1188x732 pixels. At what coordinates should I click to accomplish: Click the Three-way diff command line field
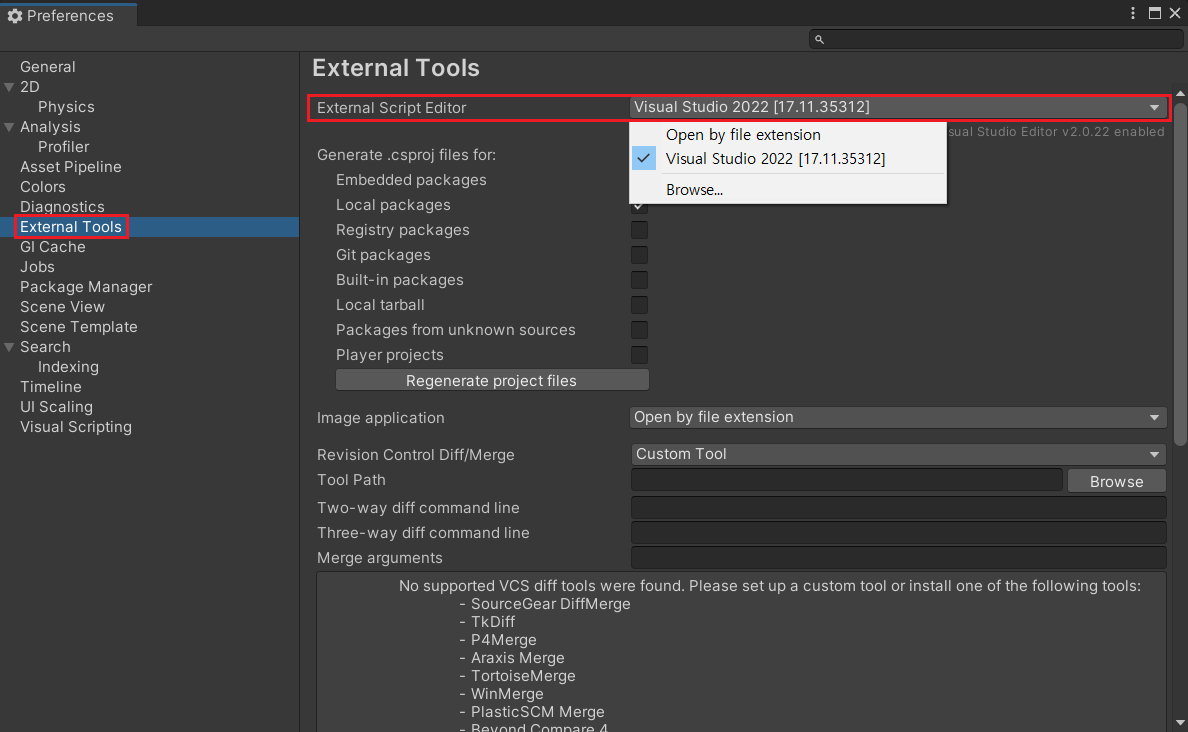click(898, 533)
